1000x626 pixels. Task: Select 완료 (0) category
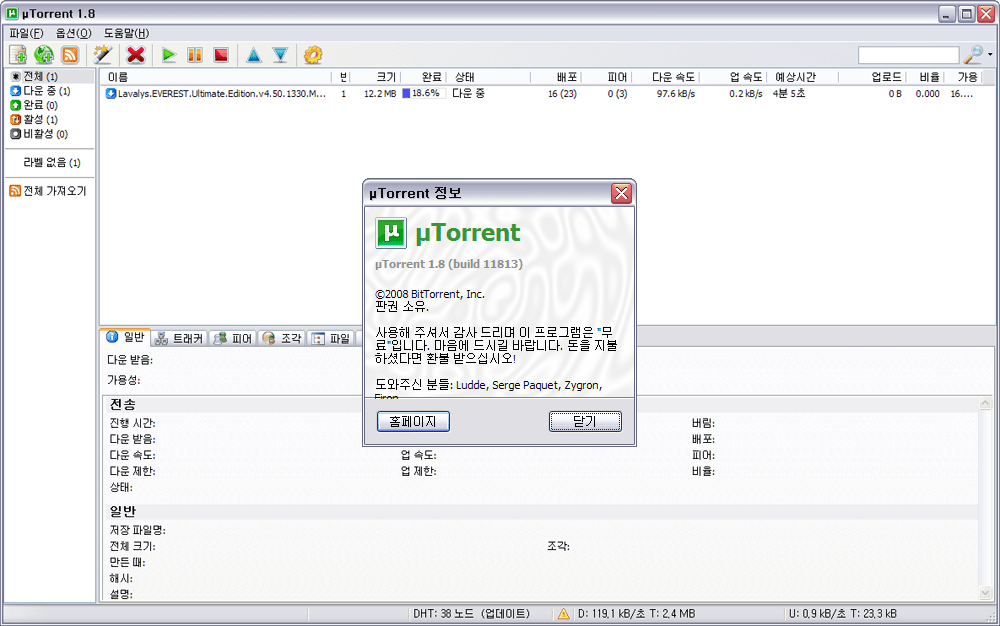34,105
